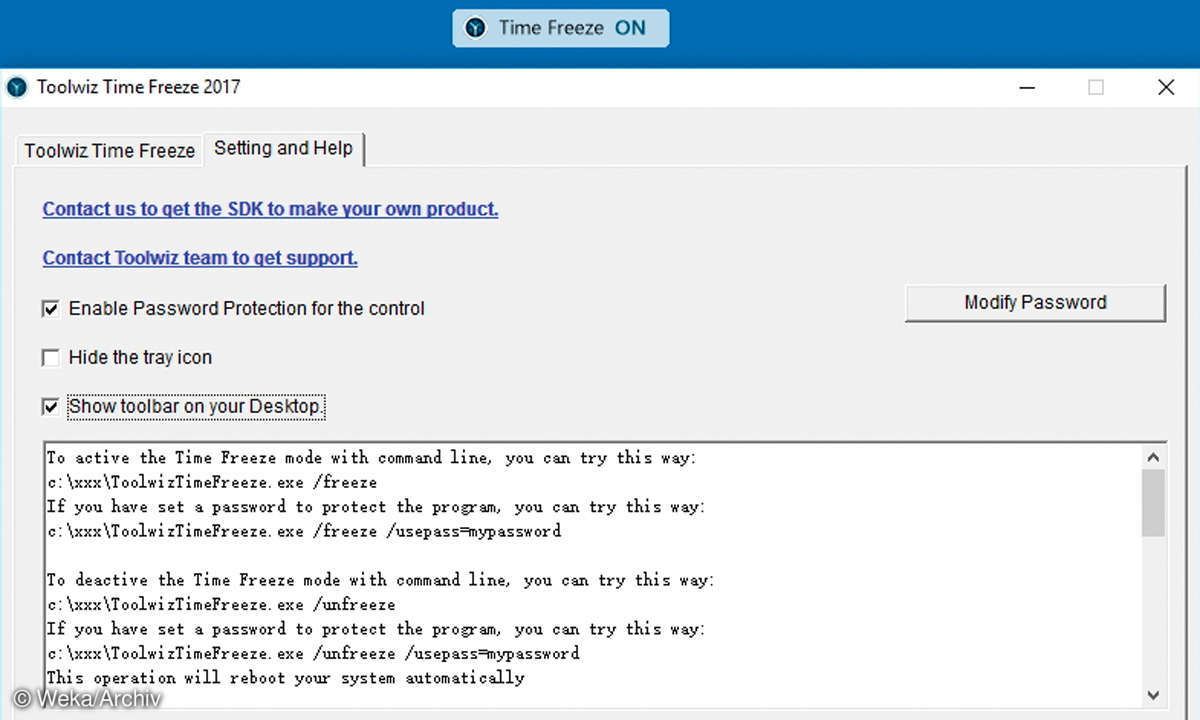1200x720 pixels.
Task: Click the command line ending in '/freeze' only
Action: 212,482
